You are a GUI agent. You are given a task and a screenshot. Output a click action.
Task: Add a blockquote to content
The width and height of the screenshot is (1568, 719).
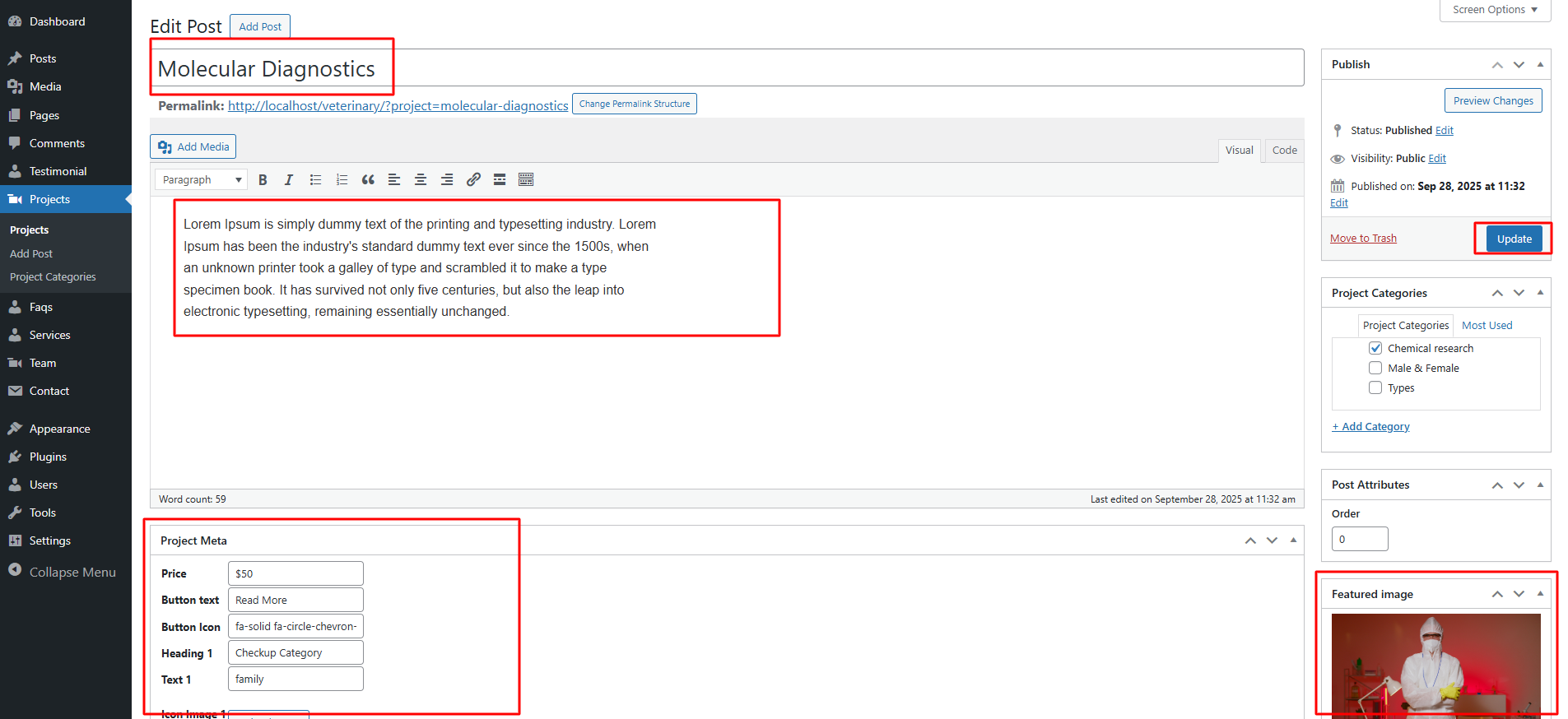coord(368,180)
